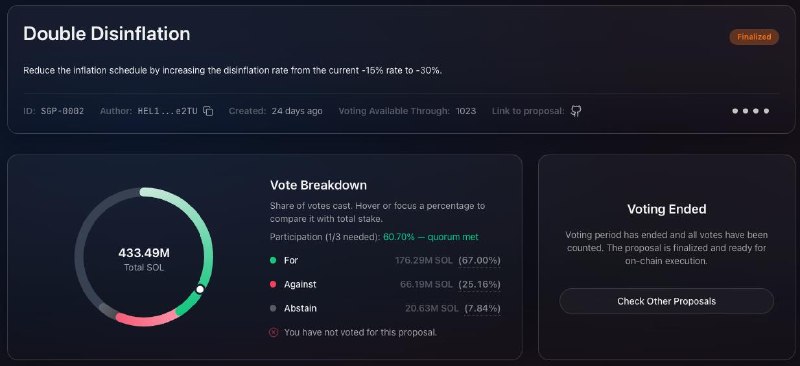This screenshot has height=366, width=800.
Task: Click the green For legend dot
Action: pyautogui.click(x=273, y=260)
